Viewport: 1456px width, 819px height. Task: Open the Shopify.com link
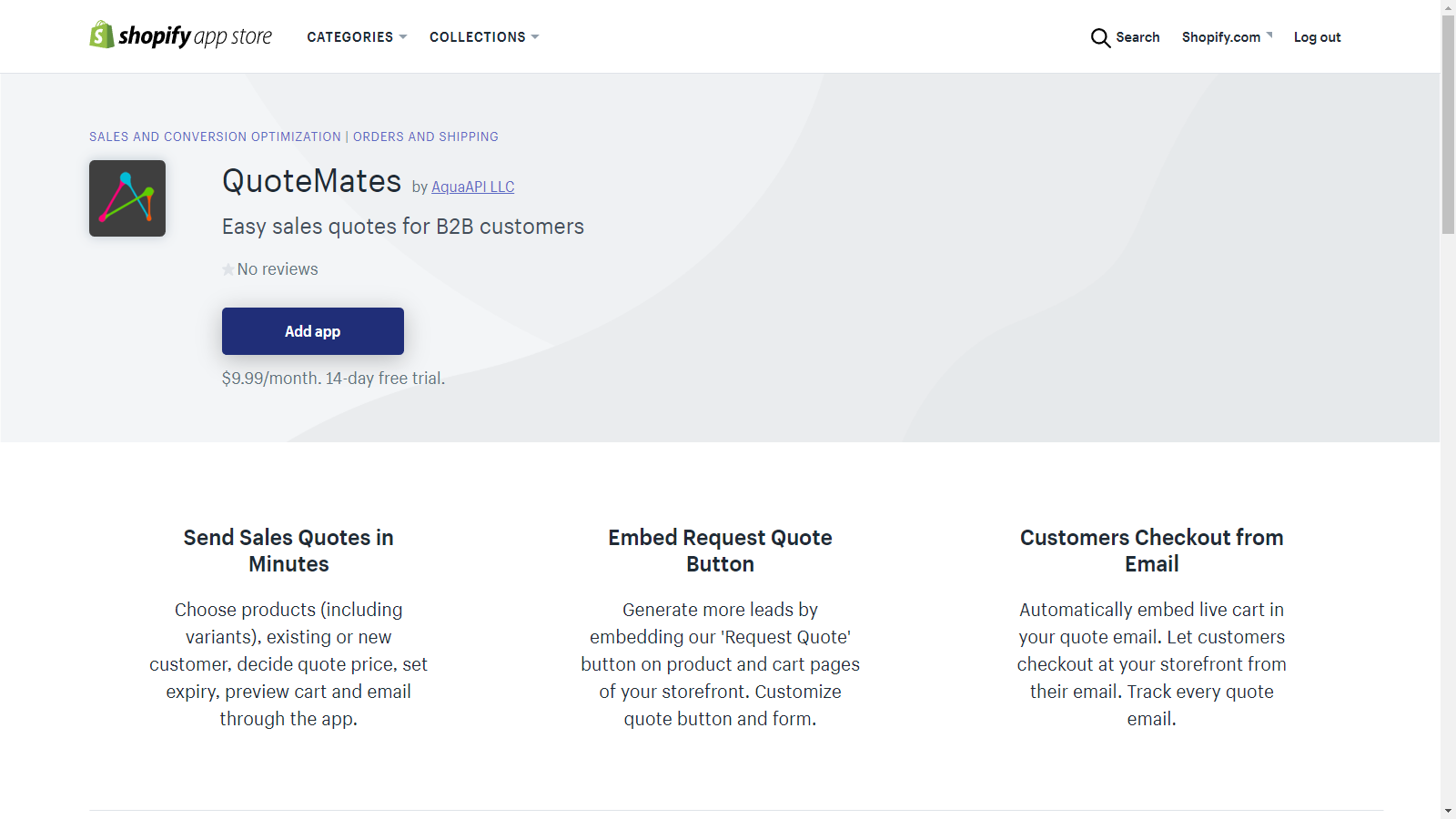click(1227, 37)
